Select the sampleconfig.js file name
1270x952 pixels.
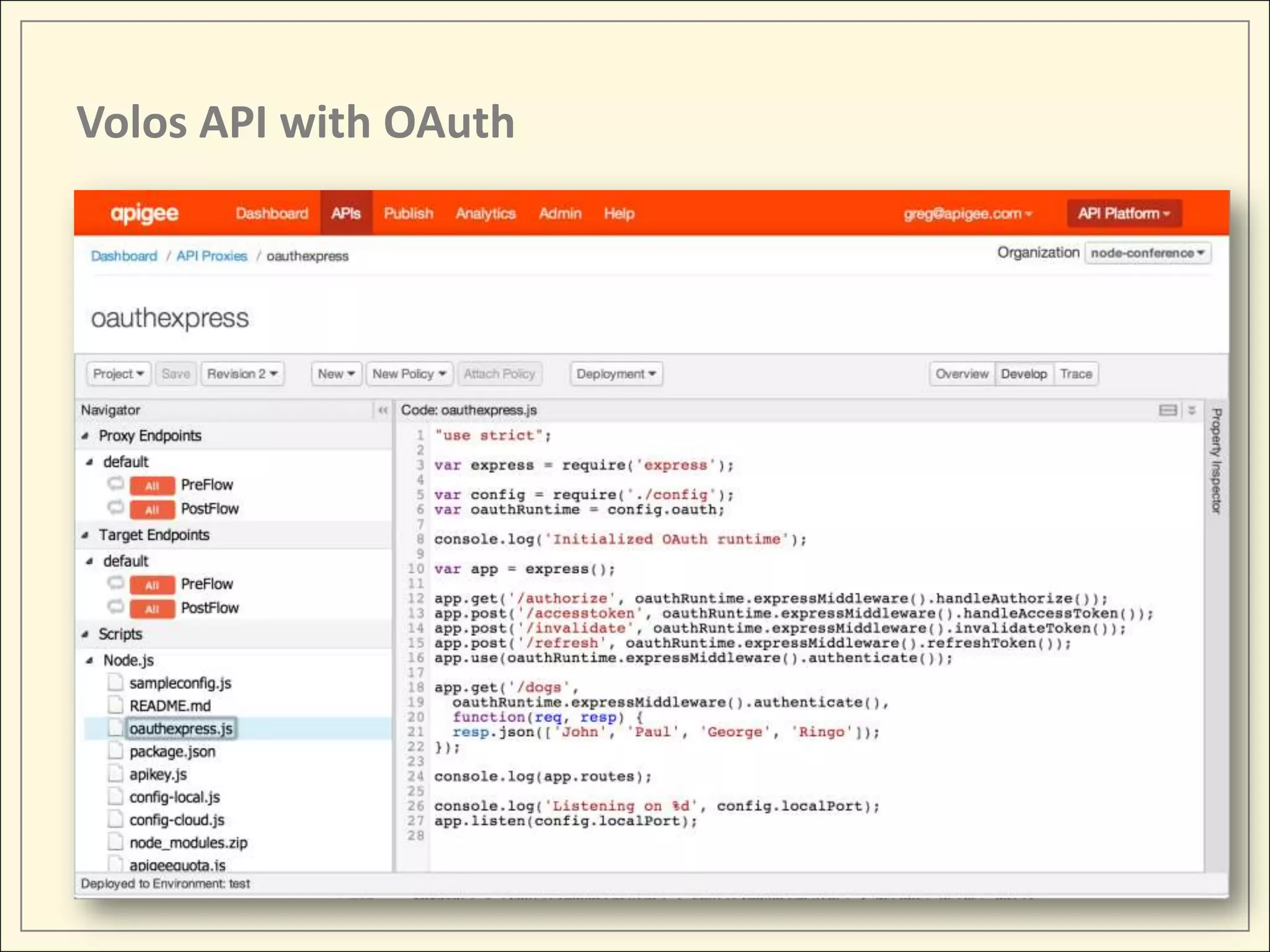pos(180,683)
